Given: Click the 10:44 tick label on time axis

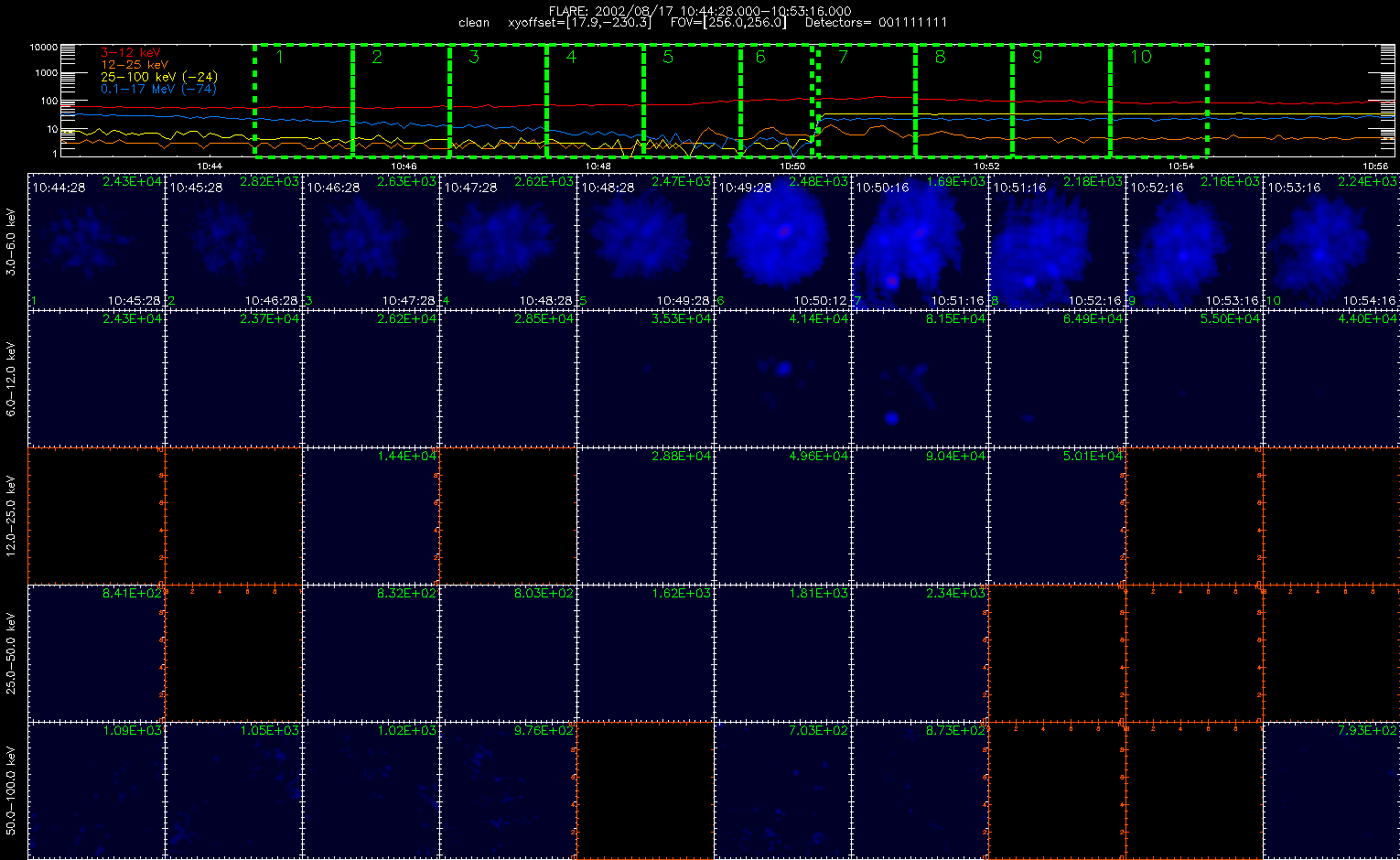Looking at the screenshot, I should click(210, 167).
